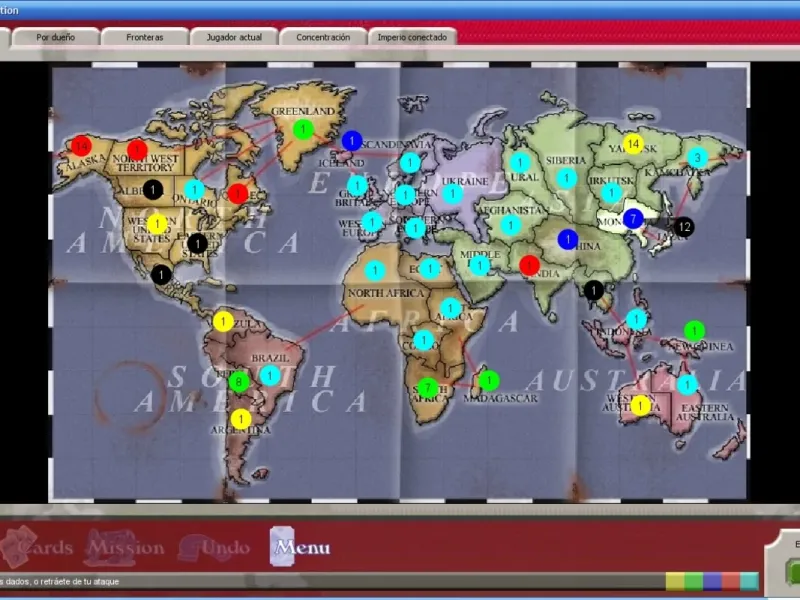
Task: Select the green army on New Guinea
Action: pos(694,331)
